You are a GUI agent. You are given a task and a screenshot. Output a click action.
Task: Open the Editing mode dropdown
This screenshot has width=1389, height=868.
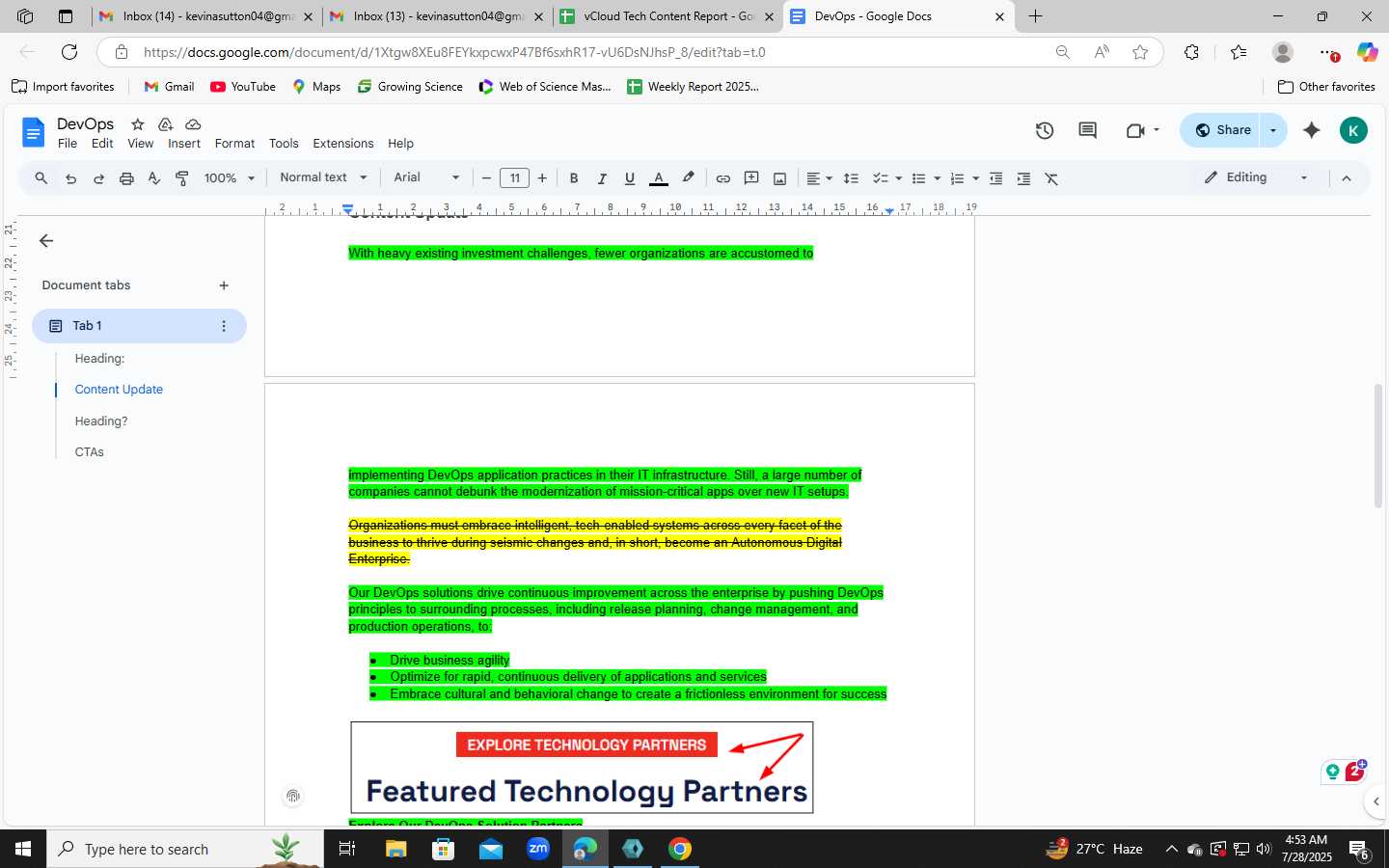pos(1256,177)
